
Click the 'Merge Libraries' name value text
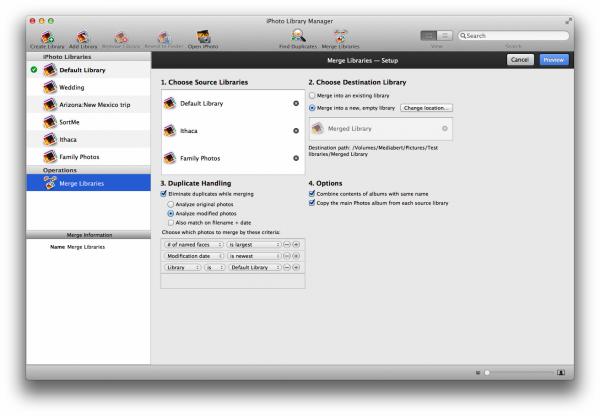click(x=86, y=247)
